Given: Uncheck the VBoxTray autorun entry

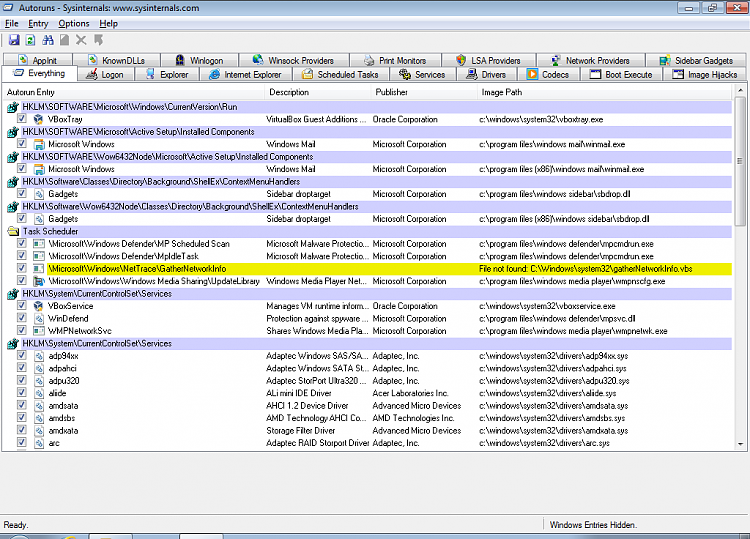Looking at the screenshot, I should (x=22, y=118).
